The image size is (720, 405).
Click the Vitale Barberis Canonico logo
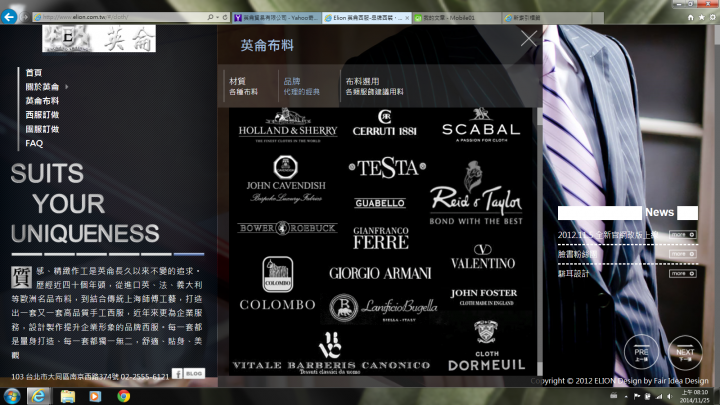point(331,354)
